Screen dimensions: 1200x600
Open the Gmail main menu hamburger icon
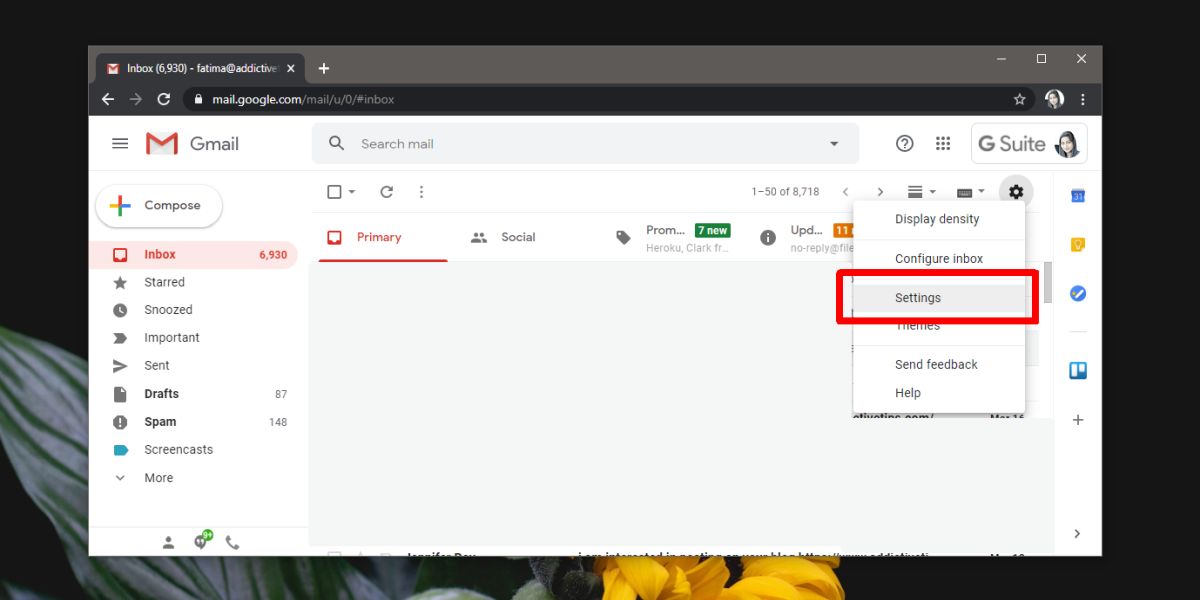coord(120,144)
